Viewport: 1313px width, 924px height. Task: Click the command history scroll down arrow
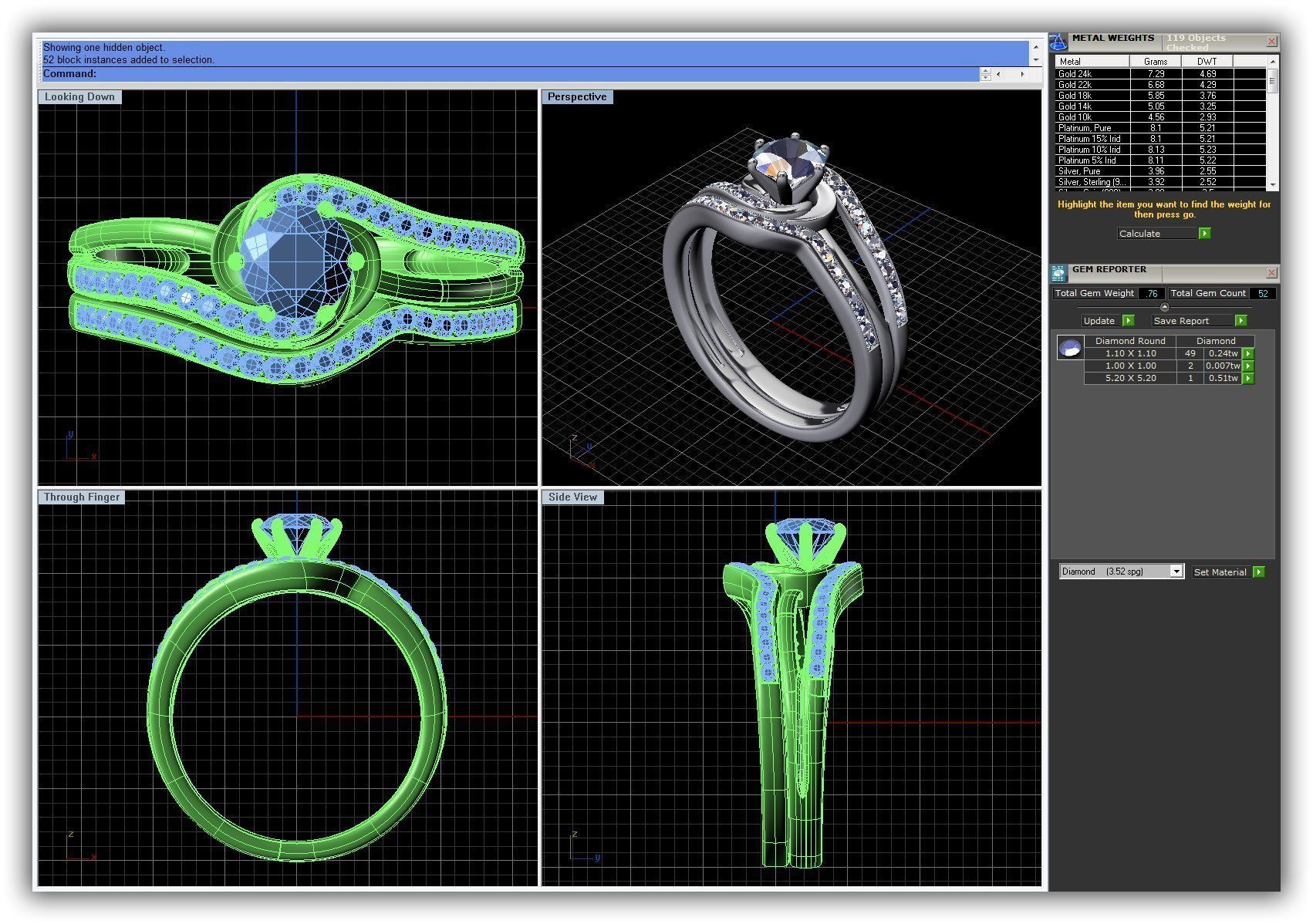click(1035, 59)
